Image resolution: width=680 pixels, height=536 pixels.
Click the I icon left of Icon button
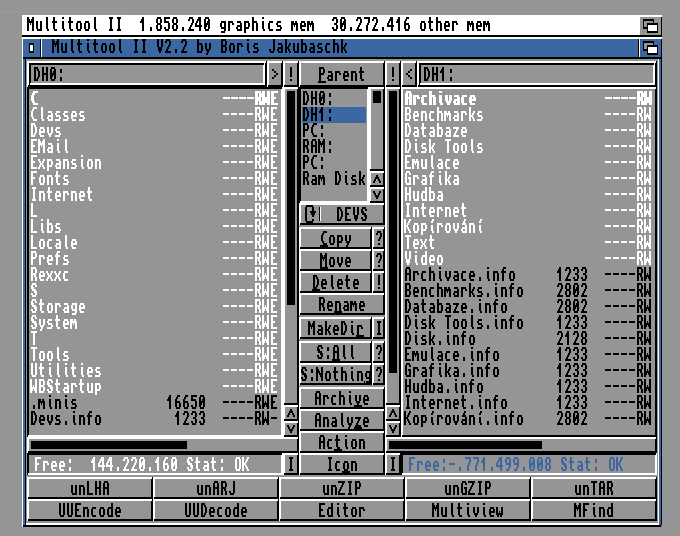pos(291,464)
